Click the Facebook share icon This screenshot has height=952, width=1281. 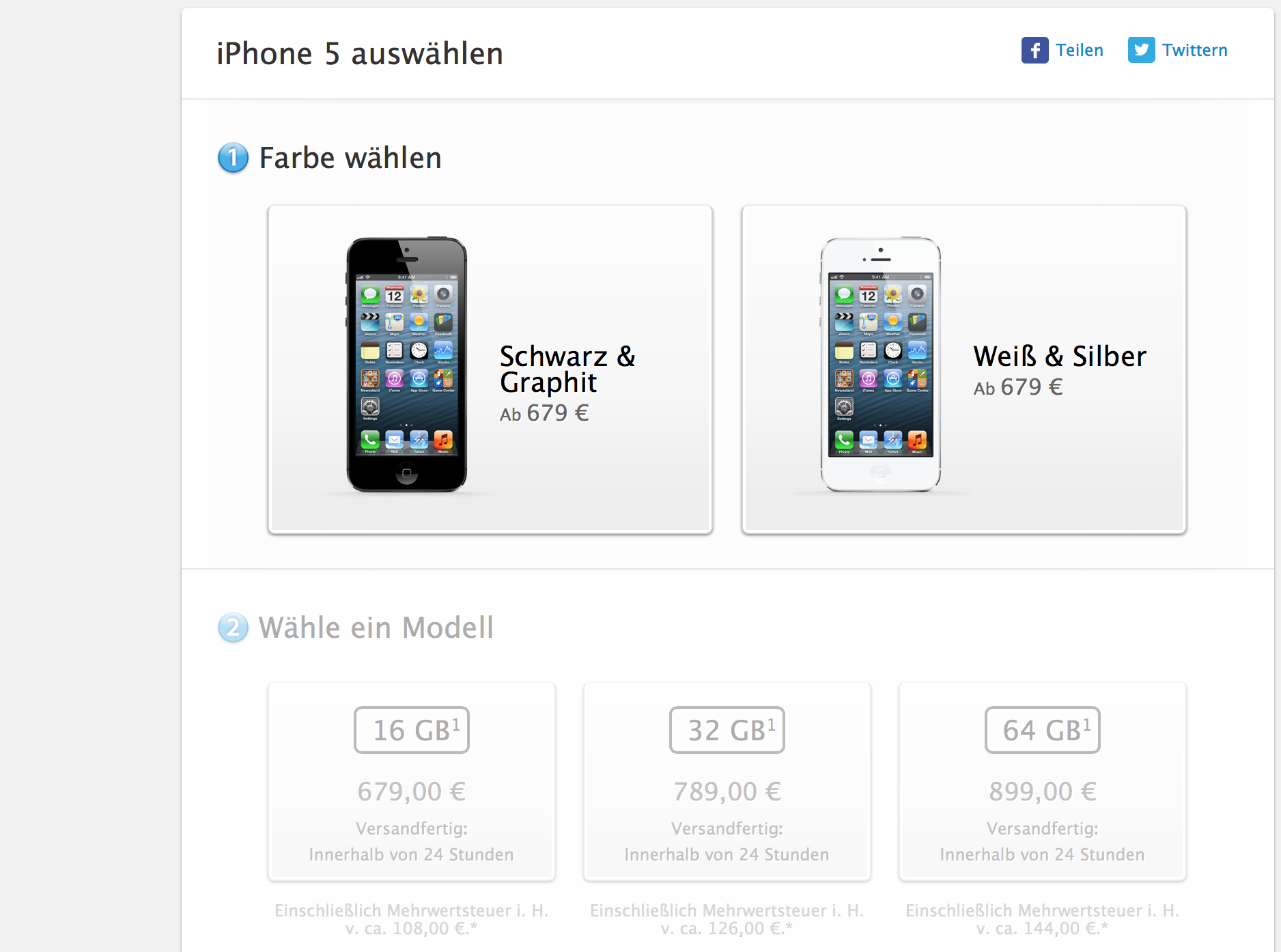1034,50
